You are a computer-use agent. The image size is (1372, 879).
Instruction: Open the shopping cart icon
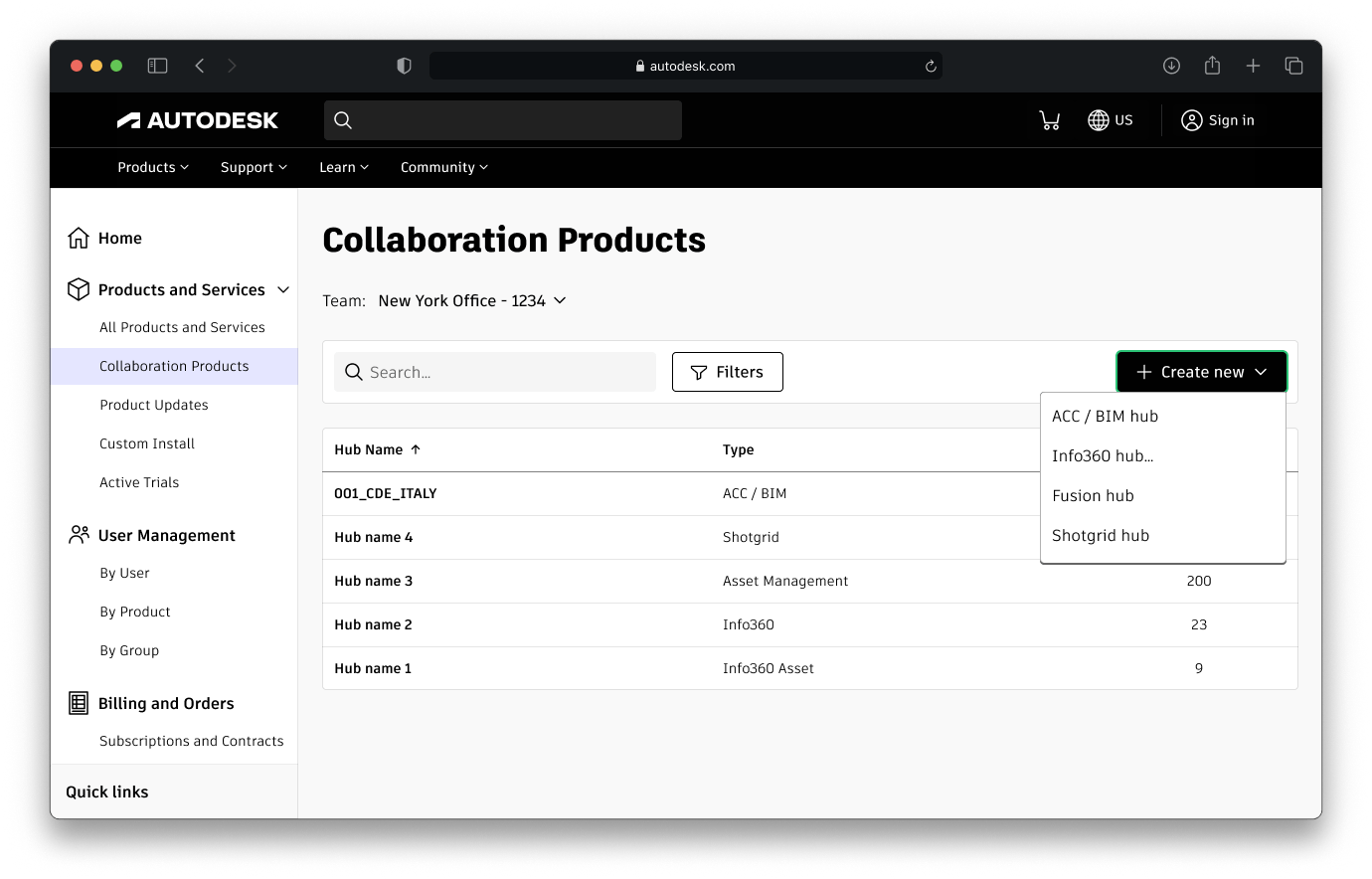[1050, 120]
